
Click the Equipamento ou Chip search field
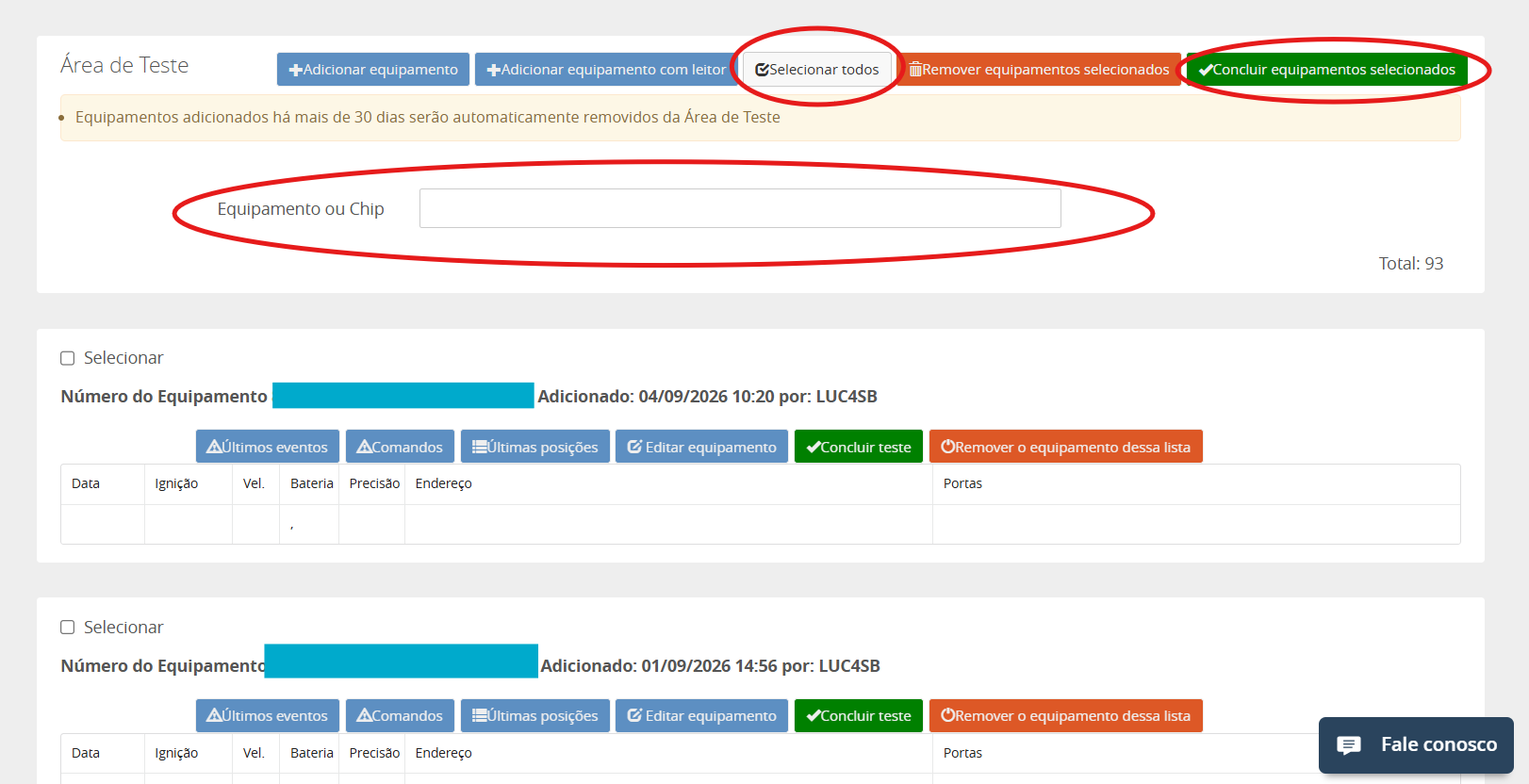(740, 208)
